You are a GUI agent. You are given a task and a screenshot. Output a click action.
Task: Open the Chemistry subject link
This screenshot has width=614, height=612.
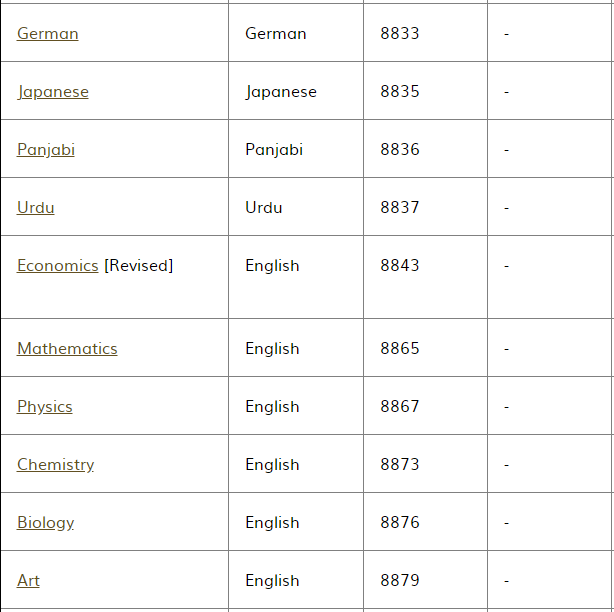click(55, 464)
